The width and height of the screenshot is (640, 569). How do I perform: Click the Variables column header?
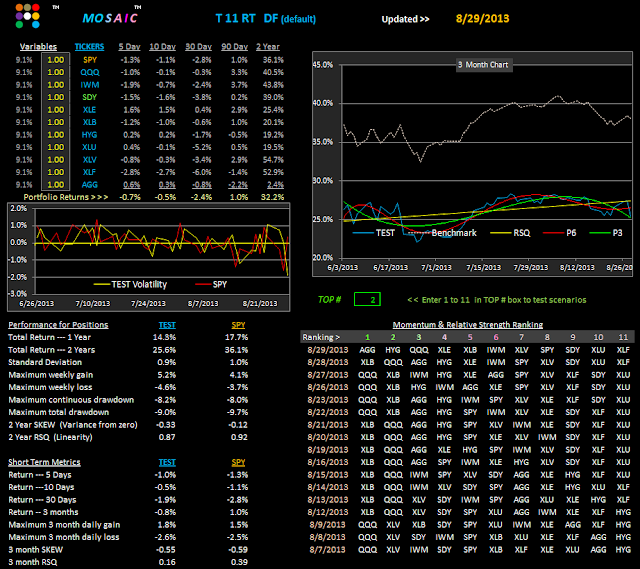click(38, 47)
